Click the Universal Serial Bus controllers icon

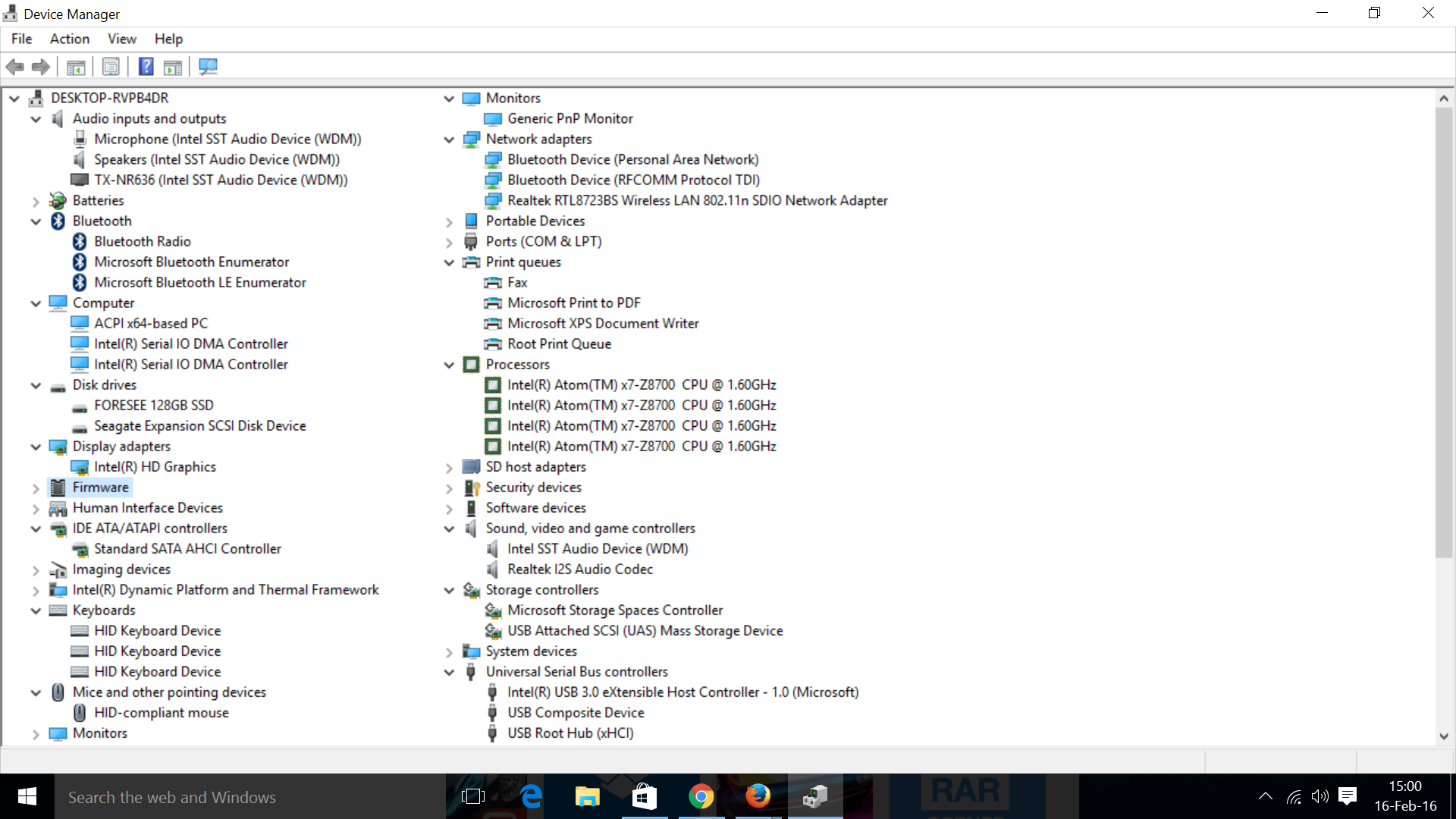[x=472, y=671]
